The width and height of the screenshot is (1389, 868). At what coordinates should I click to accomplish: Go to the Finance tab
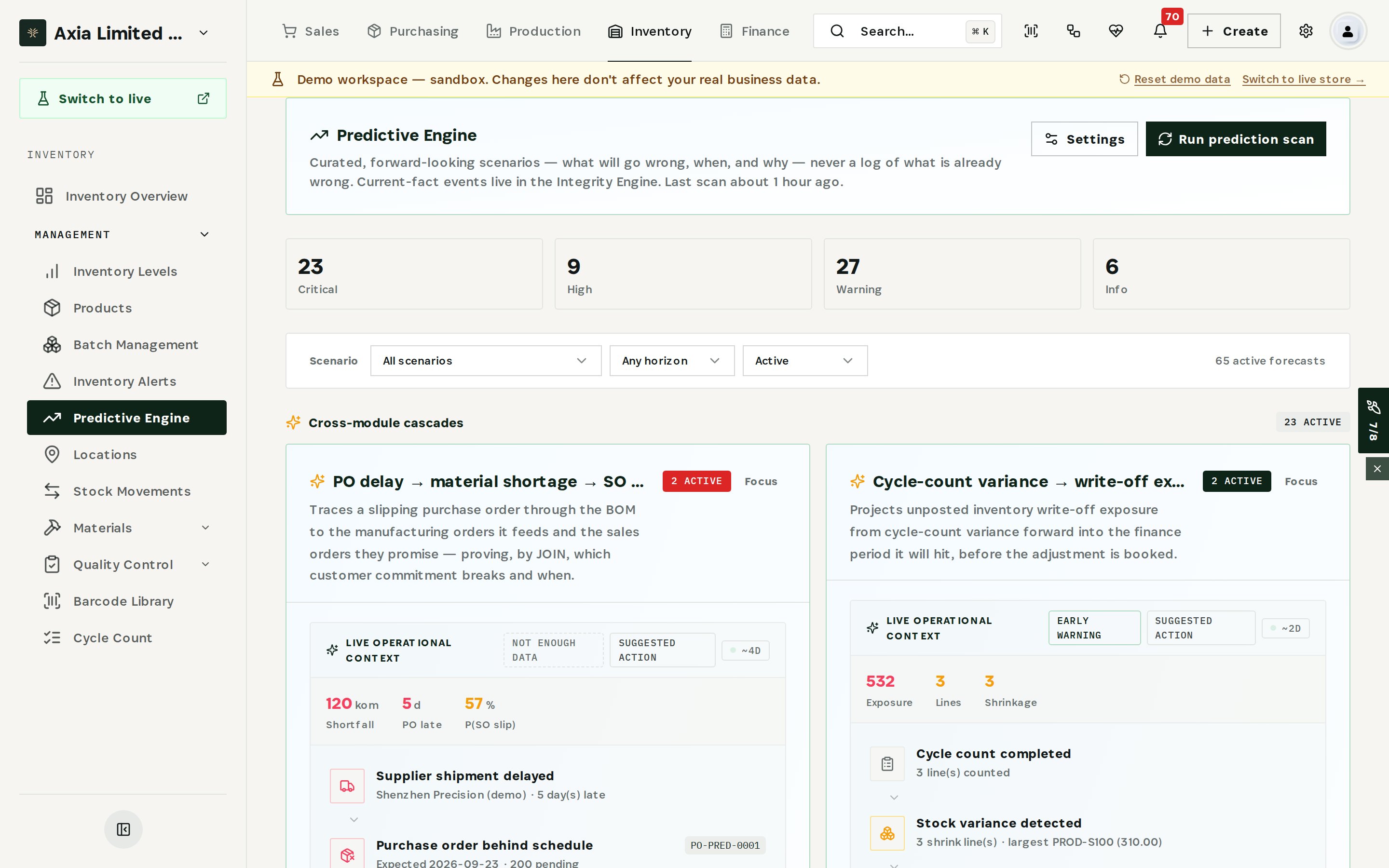coord(755,31)
